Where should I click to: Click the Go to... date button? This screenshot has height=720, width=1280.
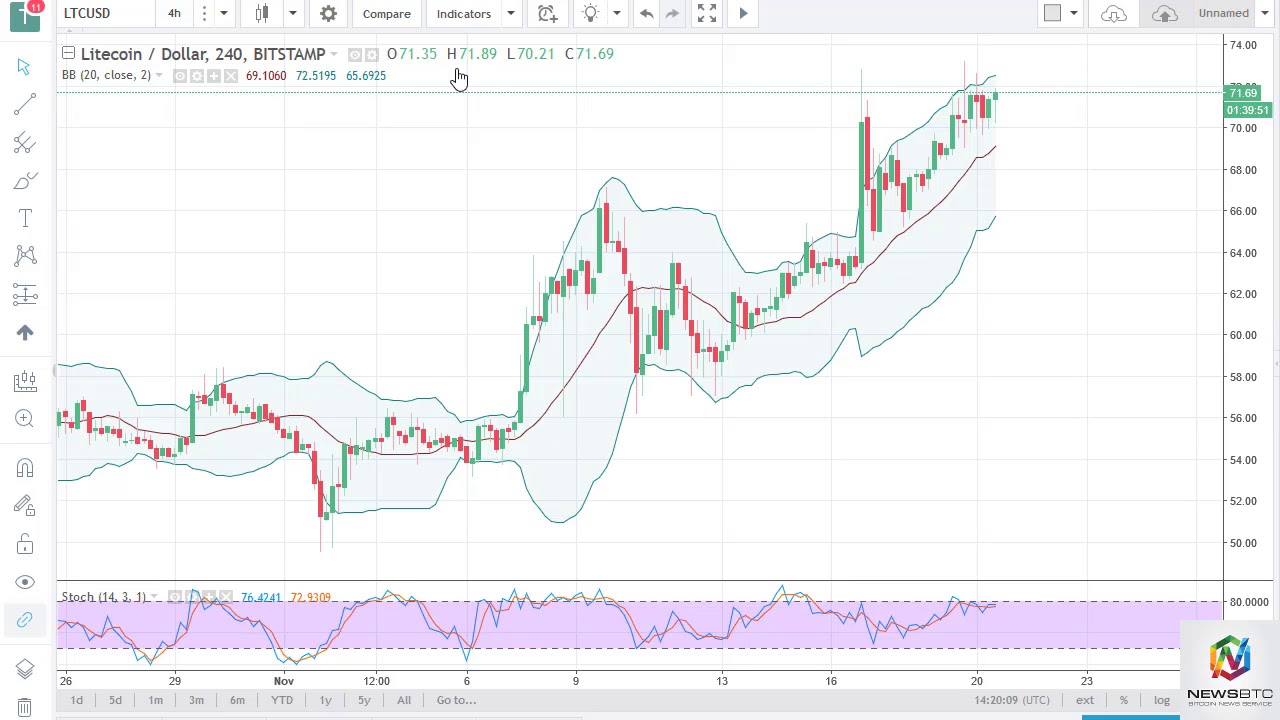tap(456, 700)
